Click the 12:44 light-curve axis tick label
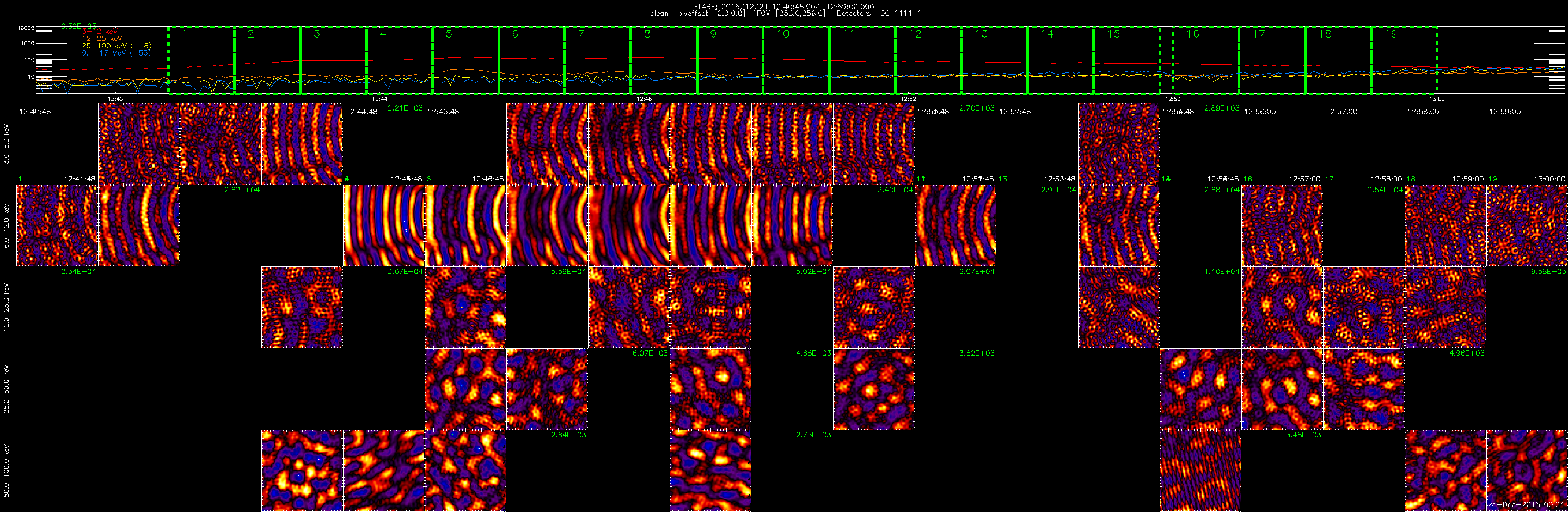Image resolution: width=1568 pixels, height=512 pixels. [x=380, y=99]
